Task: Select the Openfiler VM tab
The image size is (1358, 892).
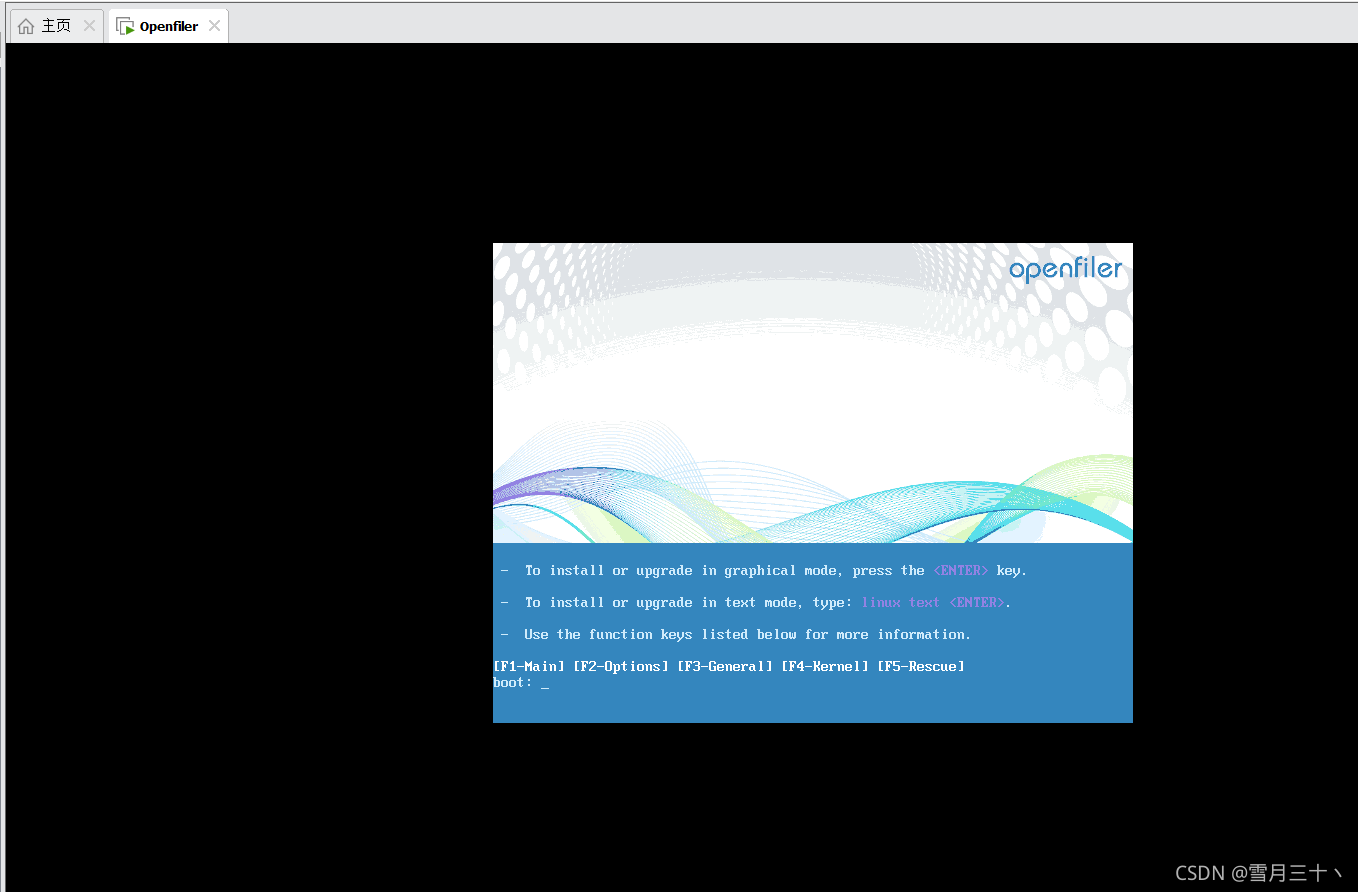Action: pyautogui.click(x=168, y=26)
